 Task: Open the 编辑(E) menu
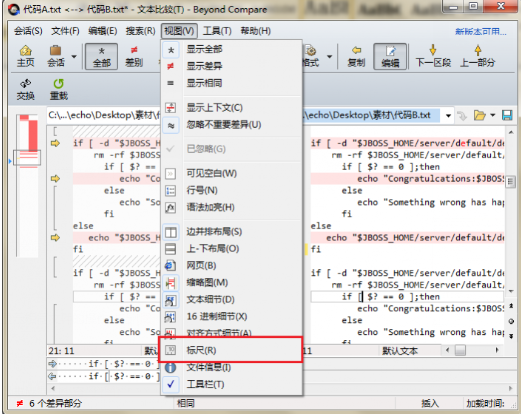[x=102, y=31]
